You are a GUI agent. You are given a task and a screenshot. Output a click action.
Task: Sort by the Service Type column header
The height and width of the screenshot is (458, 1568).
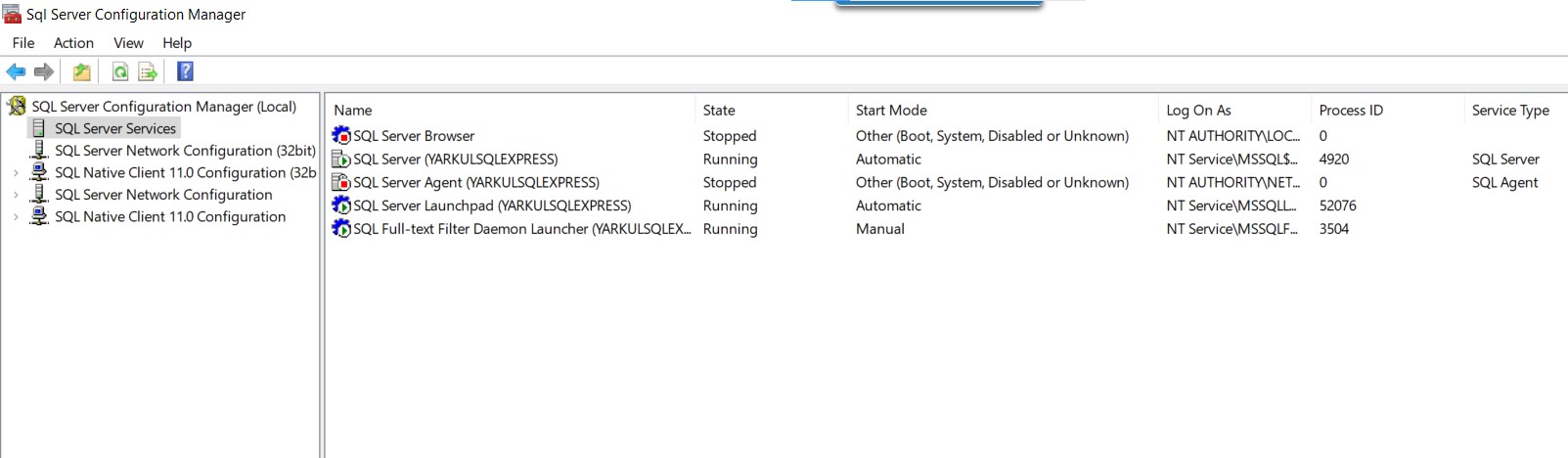point(1510,111)
